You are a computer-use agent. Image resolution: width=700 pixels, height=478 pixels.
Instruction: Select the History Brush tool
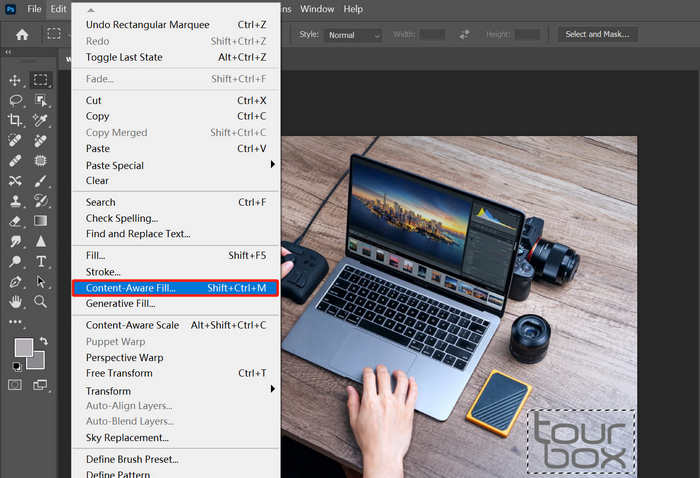[x=41, y=201]
